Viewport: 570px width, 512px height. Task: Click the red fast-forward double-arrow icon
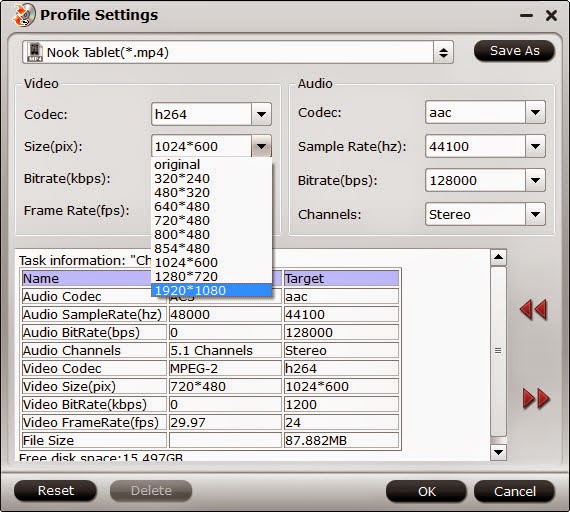tap(536, 399)
